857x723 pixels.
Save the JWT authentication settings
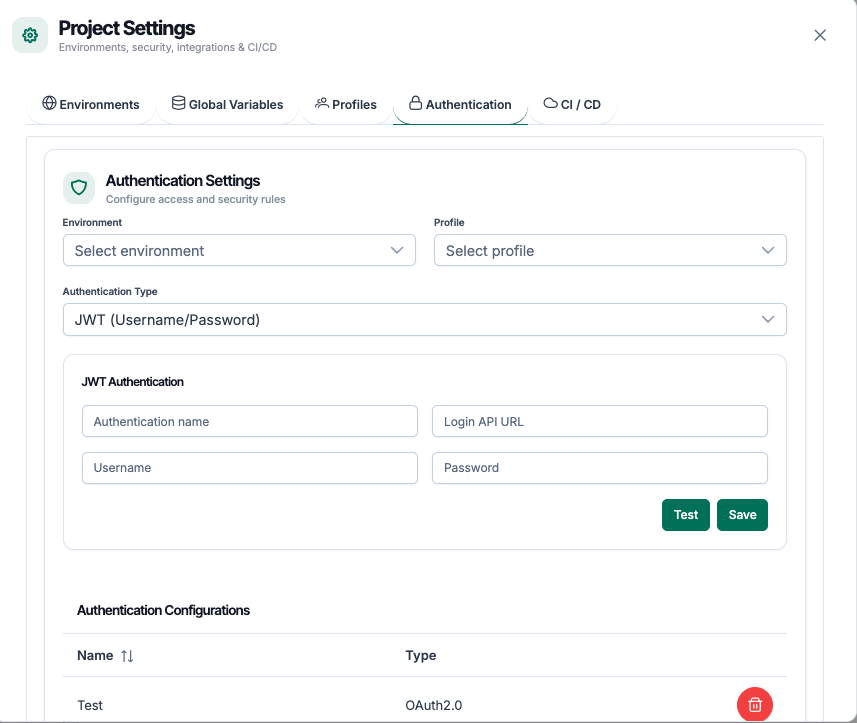[742, 514]
